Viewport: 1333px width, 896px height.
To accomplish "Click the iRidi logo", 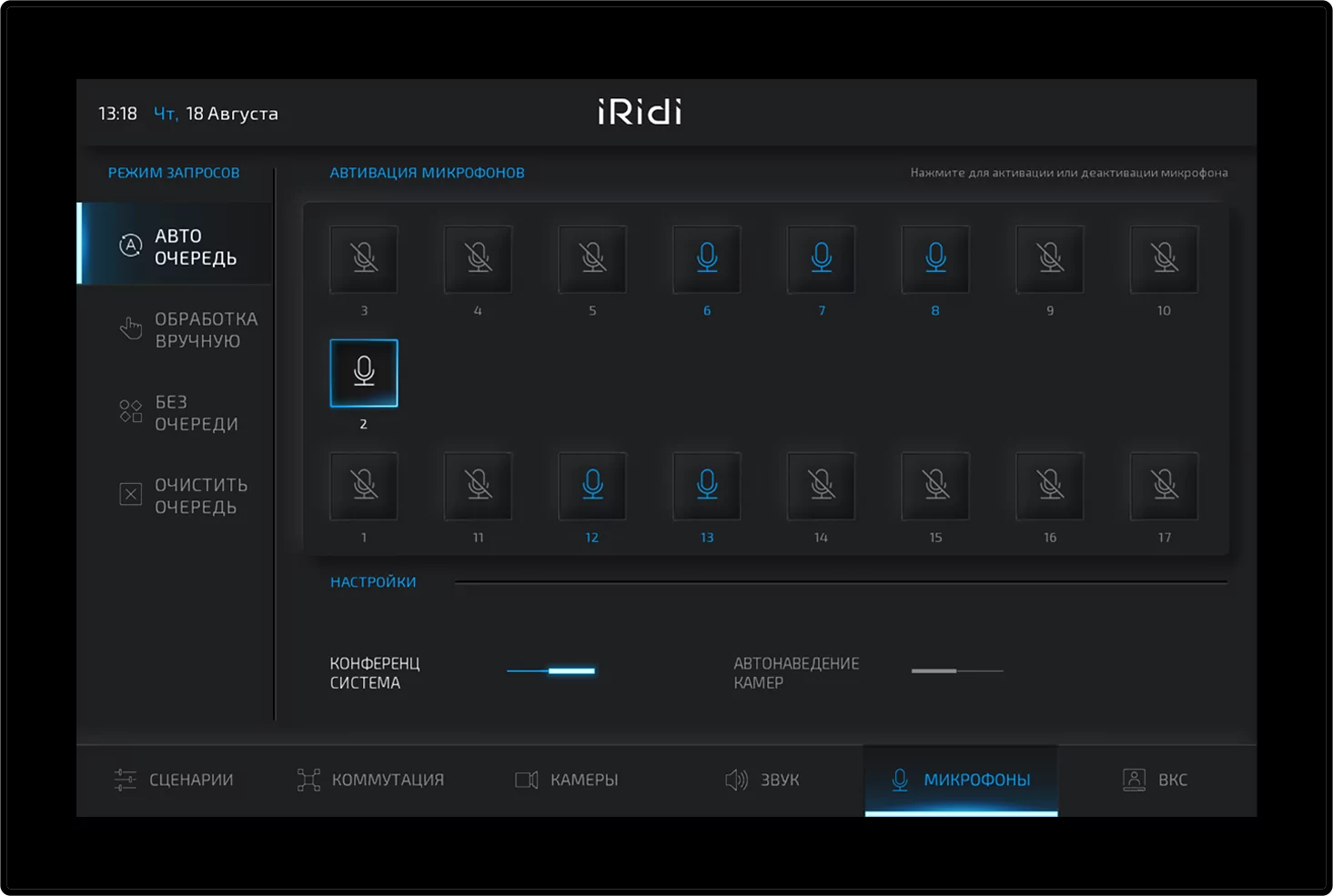I will click(638, 112).
